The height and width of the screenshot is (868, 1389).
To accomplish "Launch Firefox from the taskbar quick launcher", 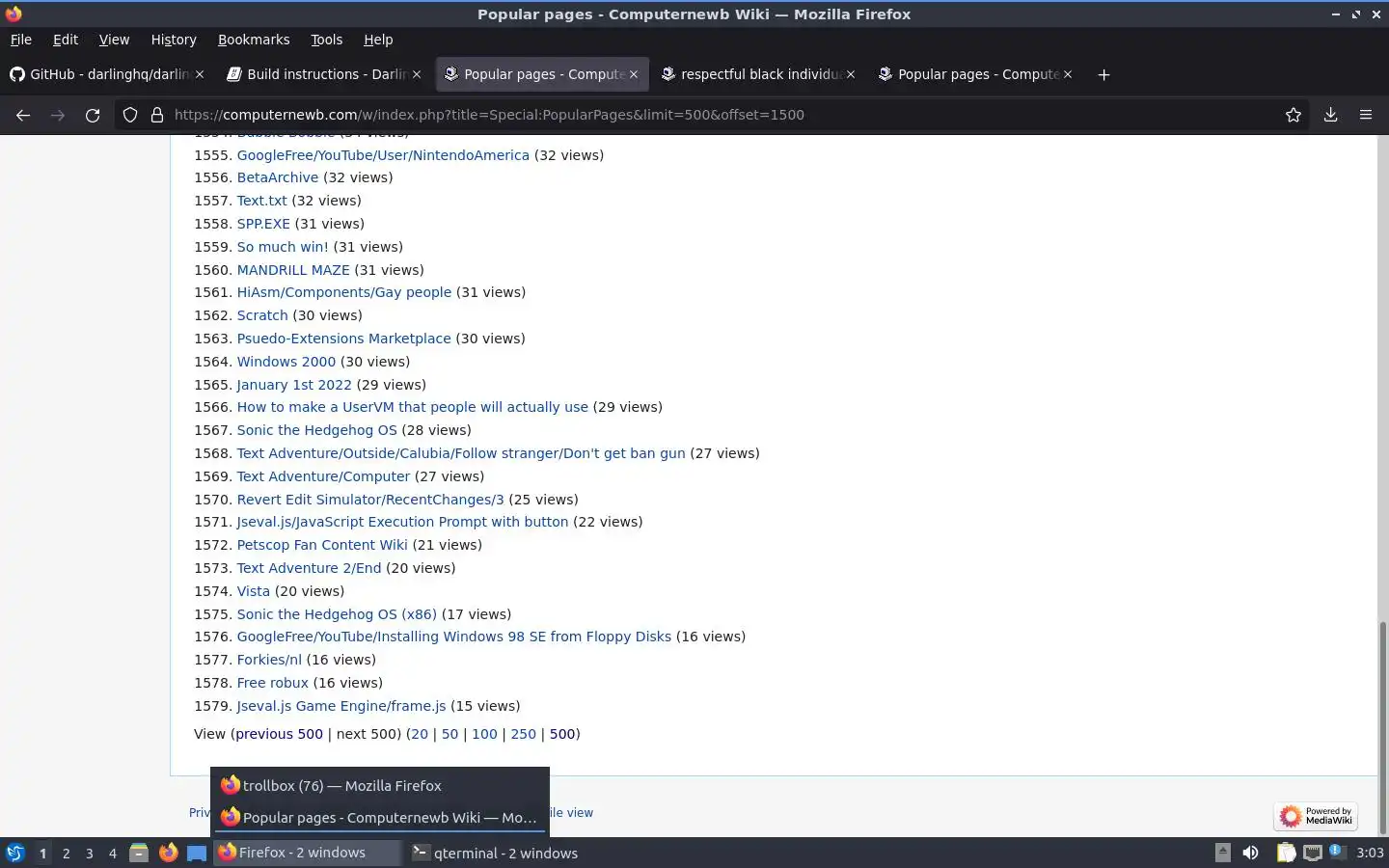I will pyautogui.click(x=168, y=853).
